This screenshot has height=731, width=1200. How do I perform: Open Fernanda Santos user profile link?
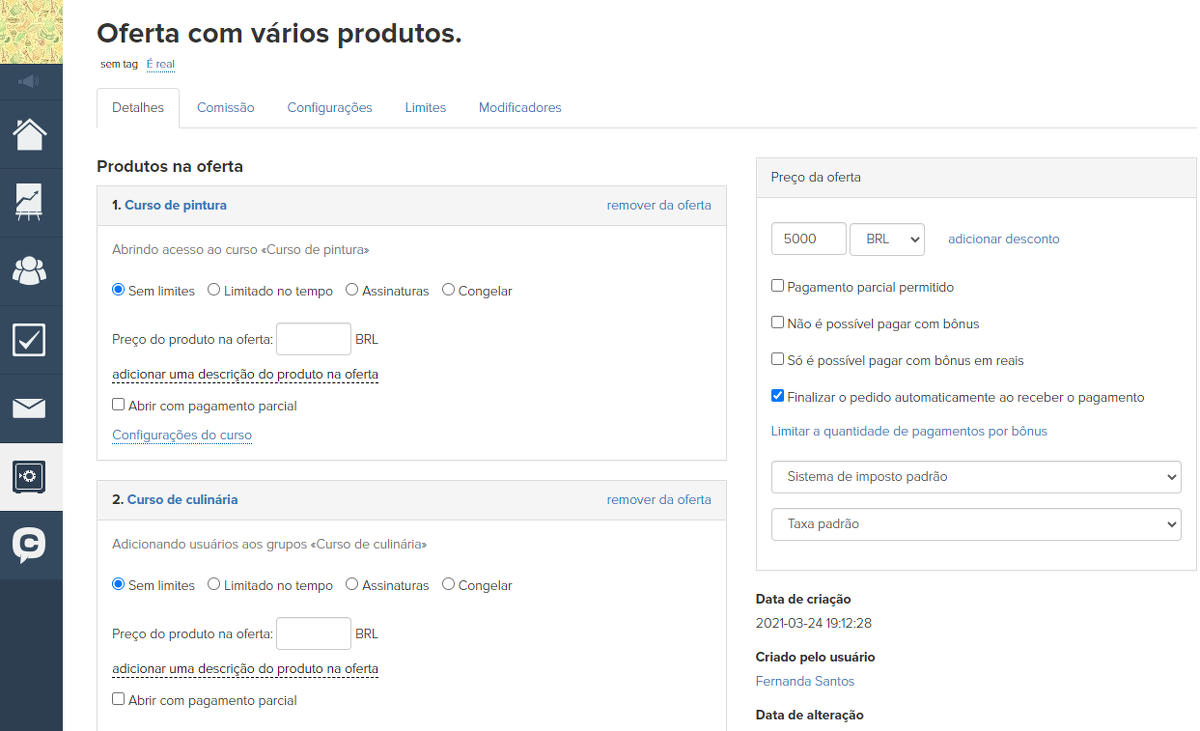tap(805, 680)
